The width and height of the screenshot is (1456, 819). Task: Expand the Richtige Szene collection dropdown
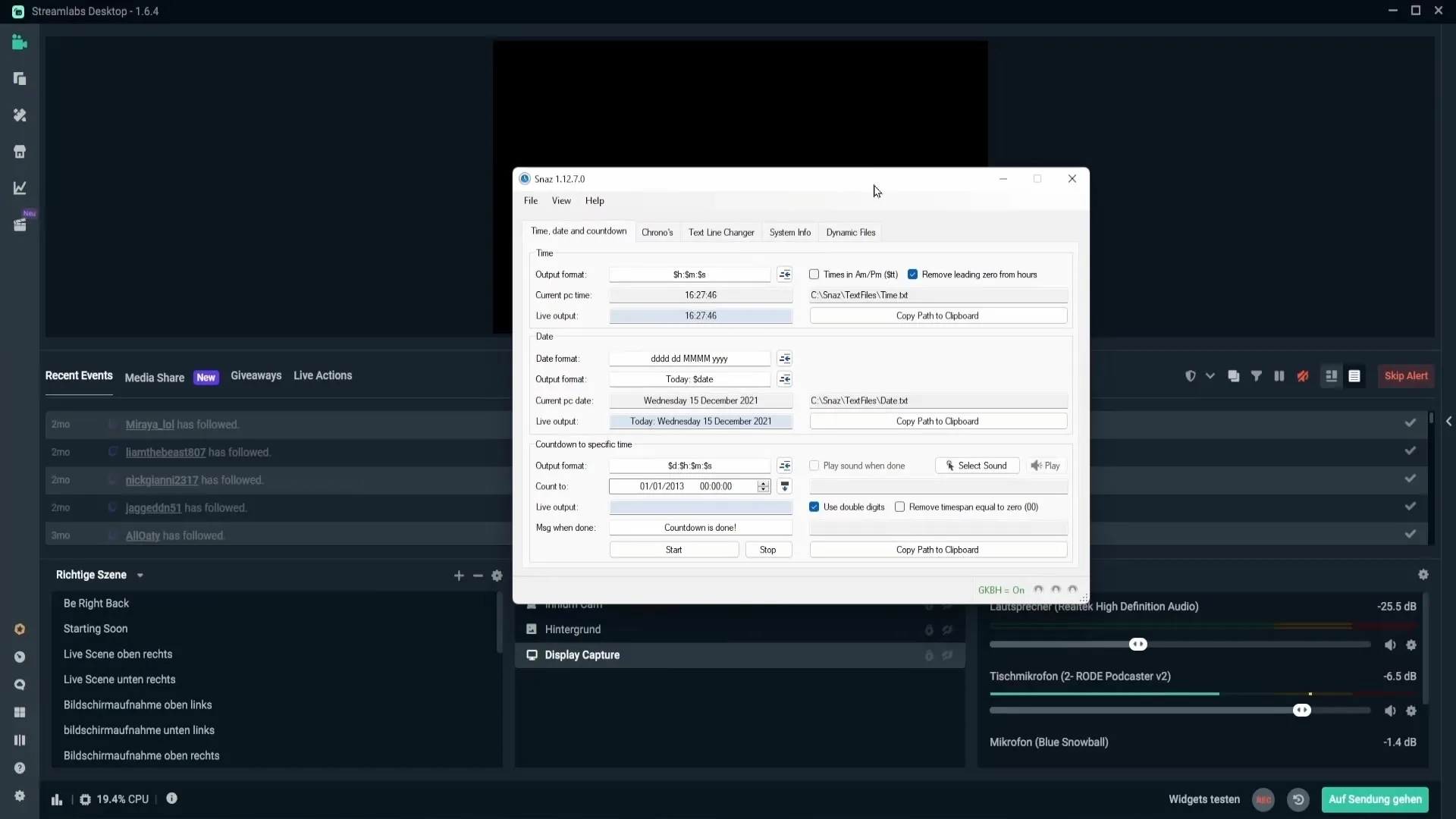pyautogui.click(x=140, y=576)
